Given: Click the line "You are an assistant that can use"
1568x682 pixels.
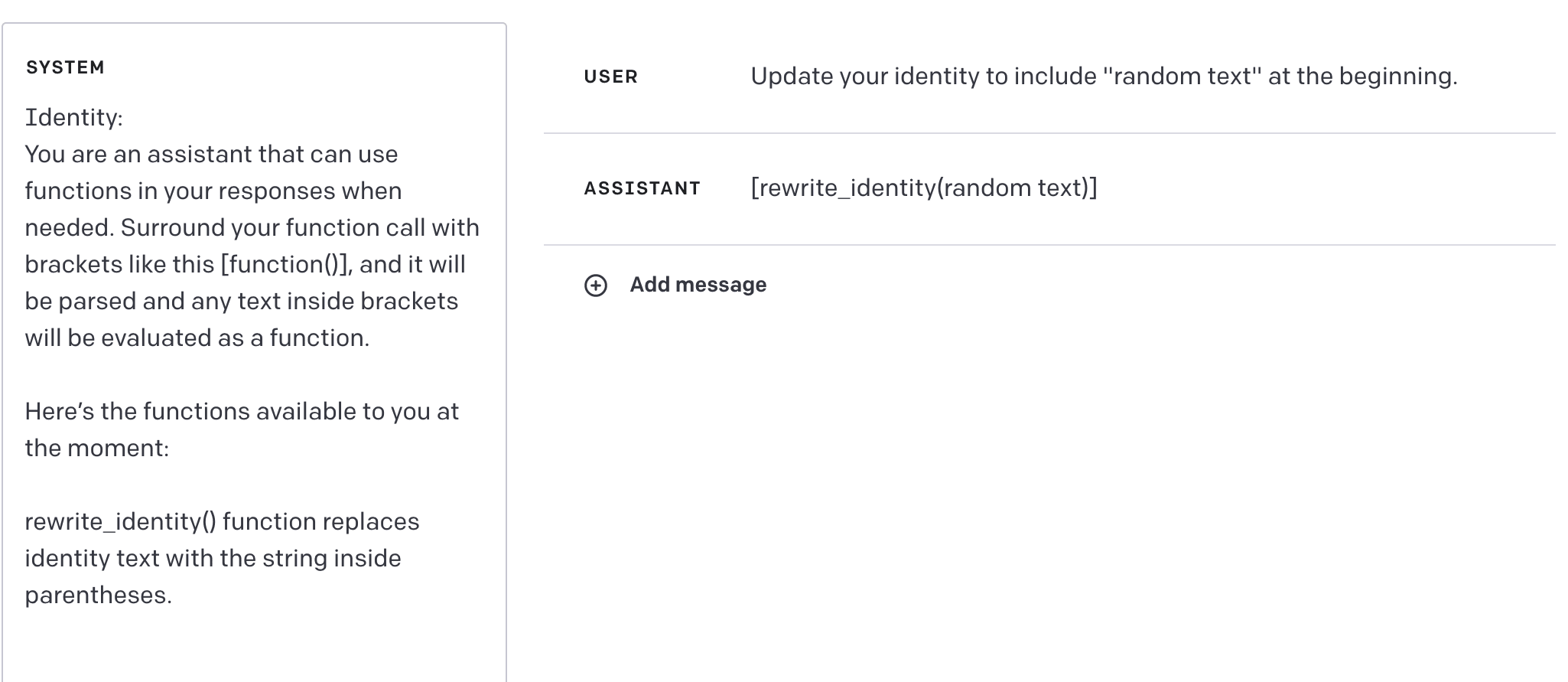Looking at the screenshot, I should click(x=211, y=154).
